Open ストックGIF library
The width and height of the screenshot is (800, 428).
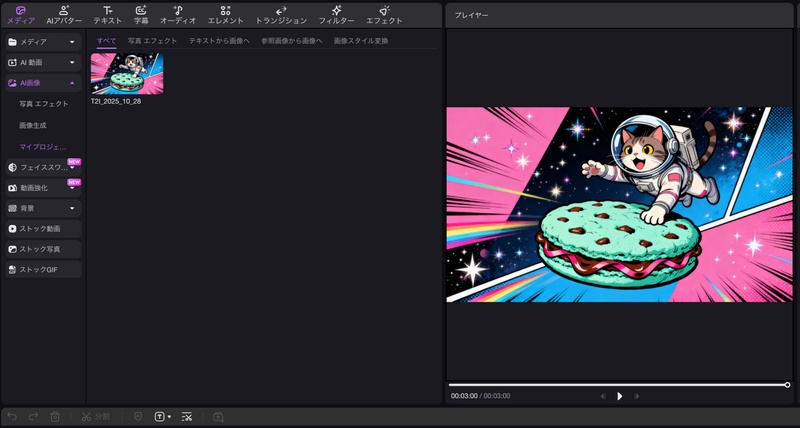[x=43, y=269]
